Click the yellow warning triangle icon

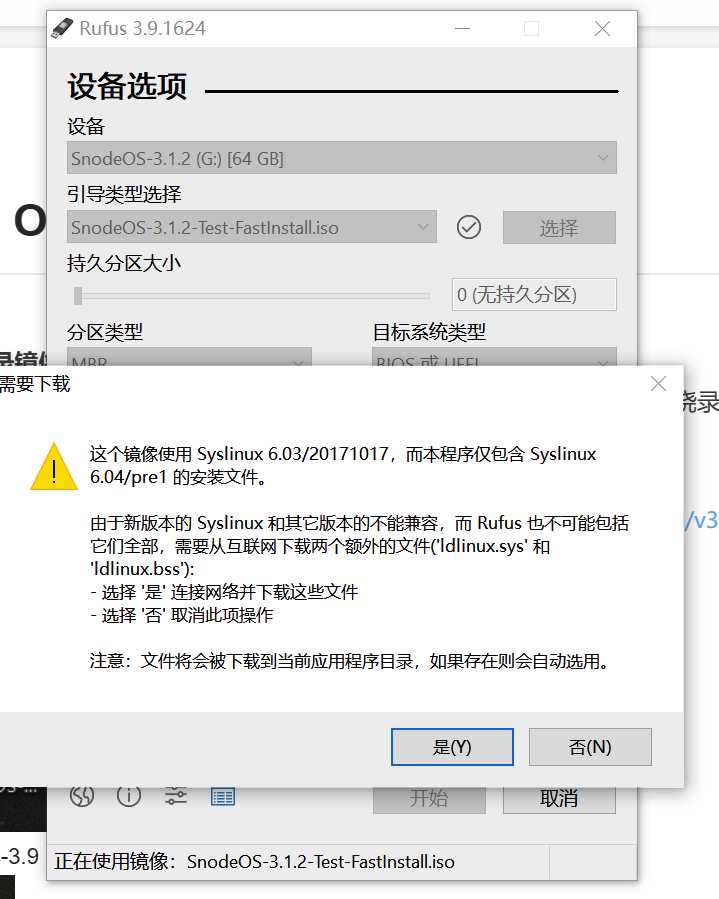tap(54, 467)
